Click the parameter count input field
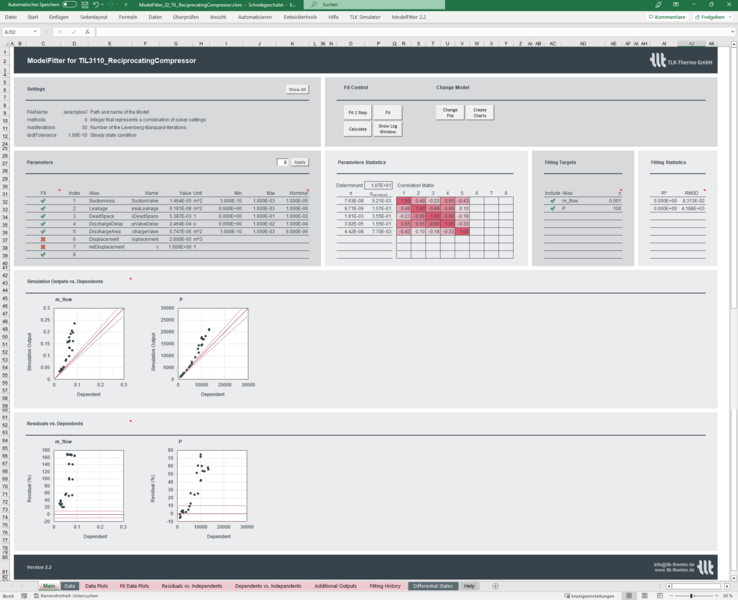 coord(282,162)
